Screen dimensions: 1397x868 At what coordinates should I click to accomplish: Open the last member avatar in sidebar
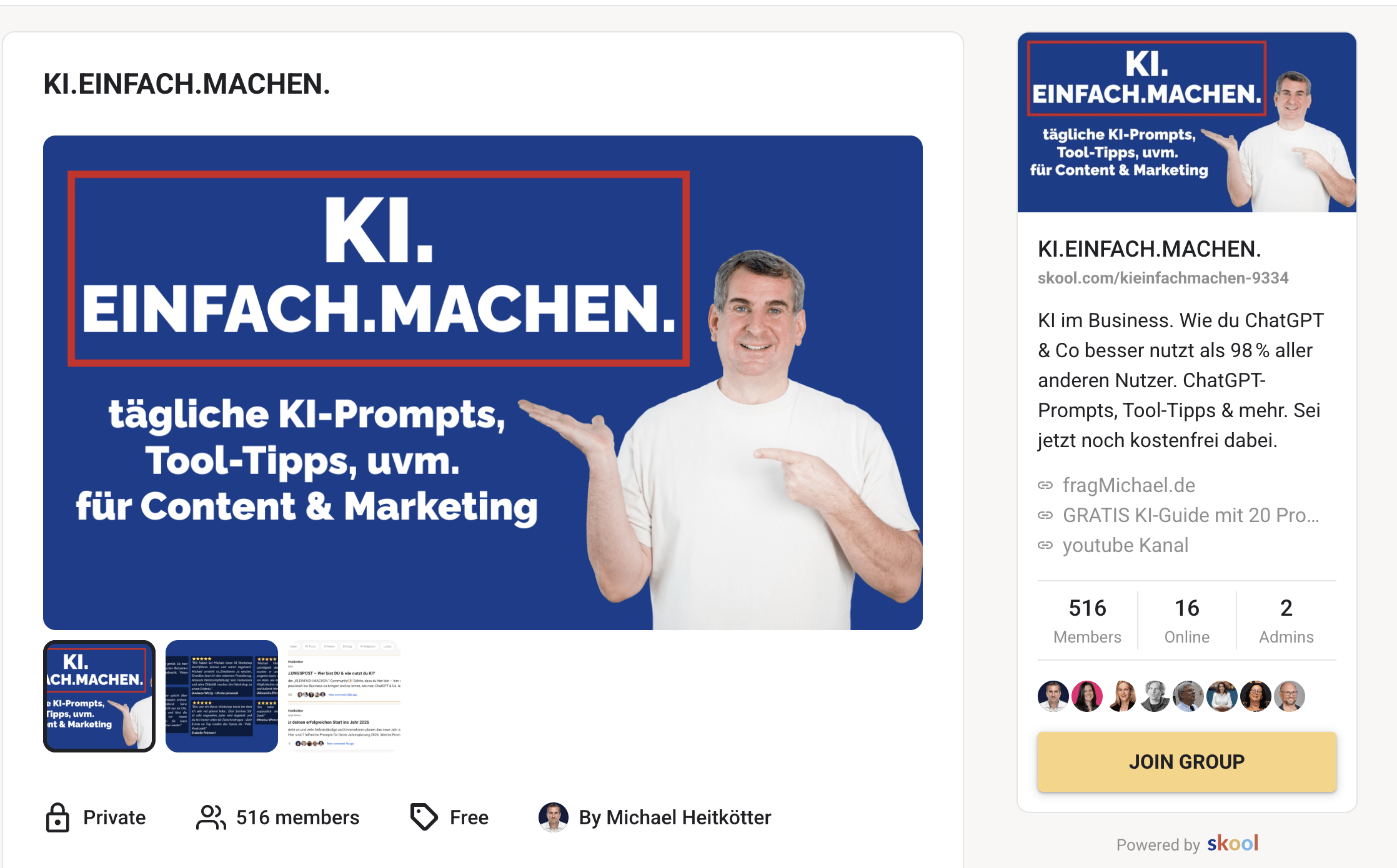coord(1290,696)
